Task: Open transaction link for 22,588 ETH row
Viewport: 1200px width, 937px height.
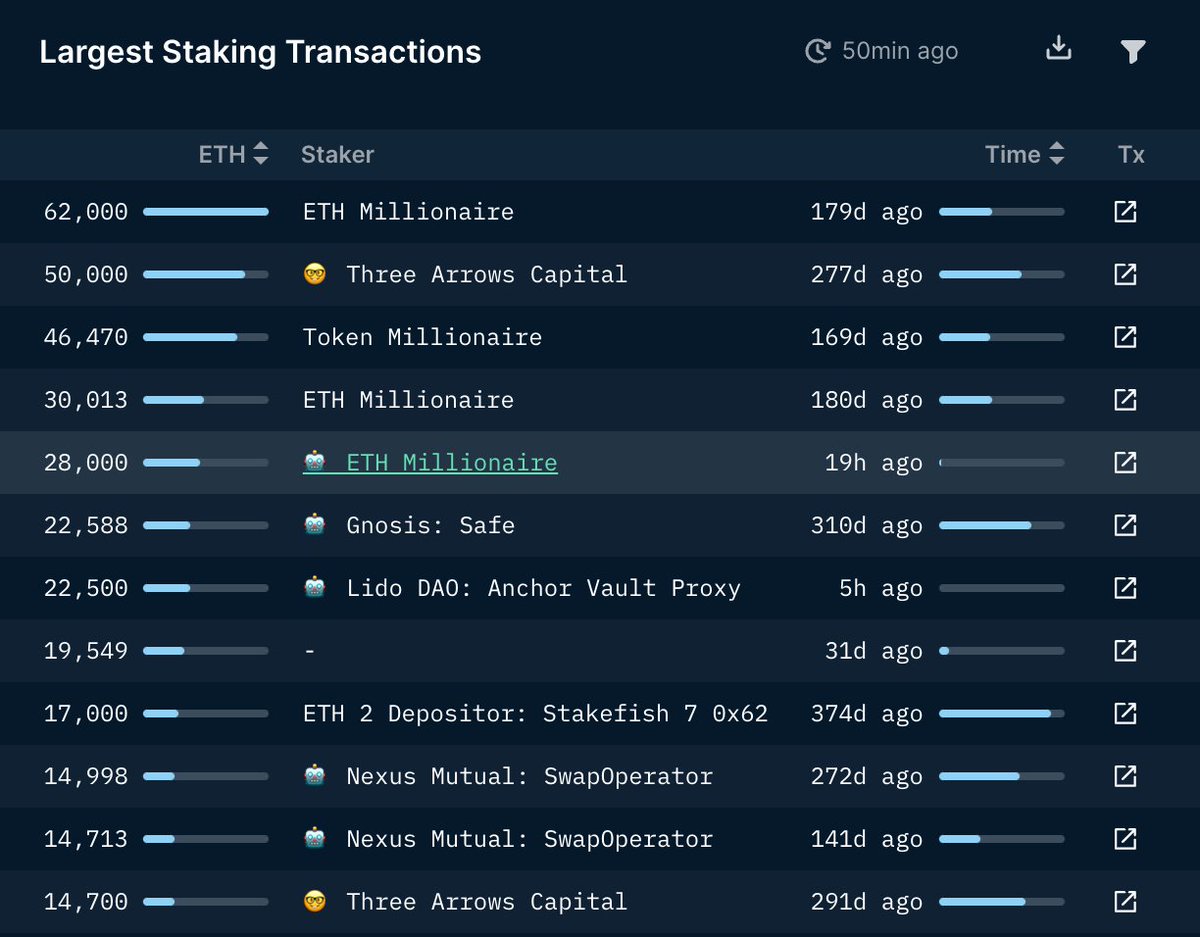Action: [1125, 525]
